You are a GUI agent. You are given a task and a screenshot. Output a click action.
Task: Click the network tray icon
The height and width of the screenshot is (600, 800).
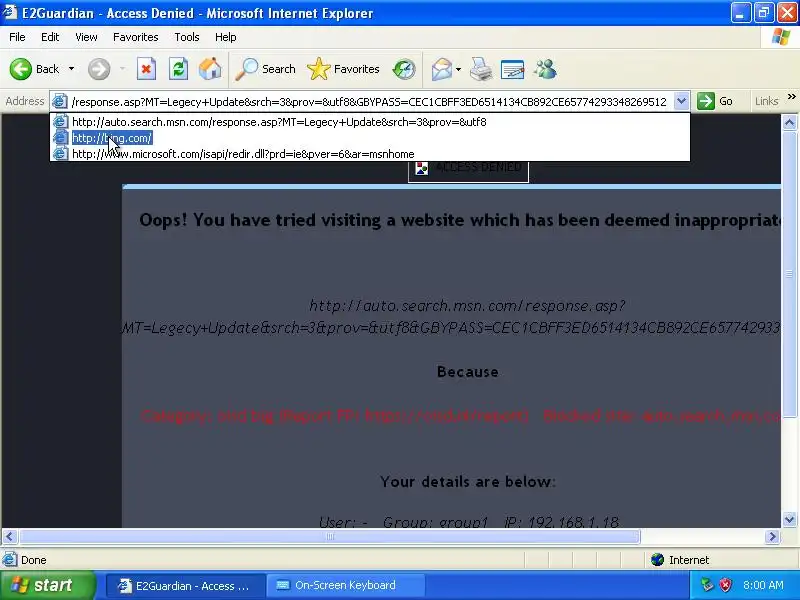click(707, 585)
